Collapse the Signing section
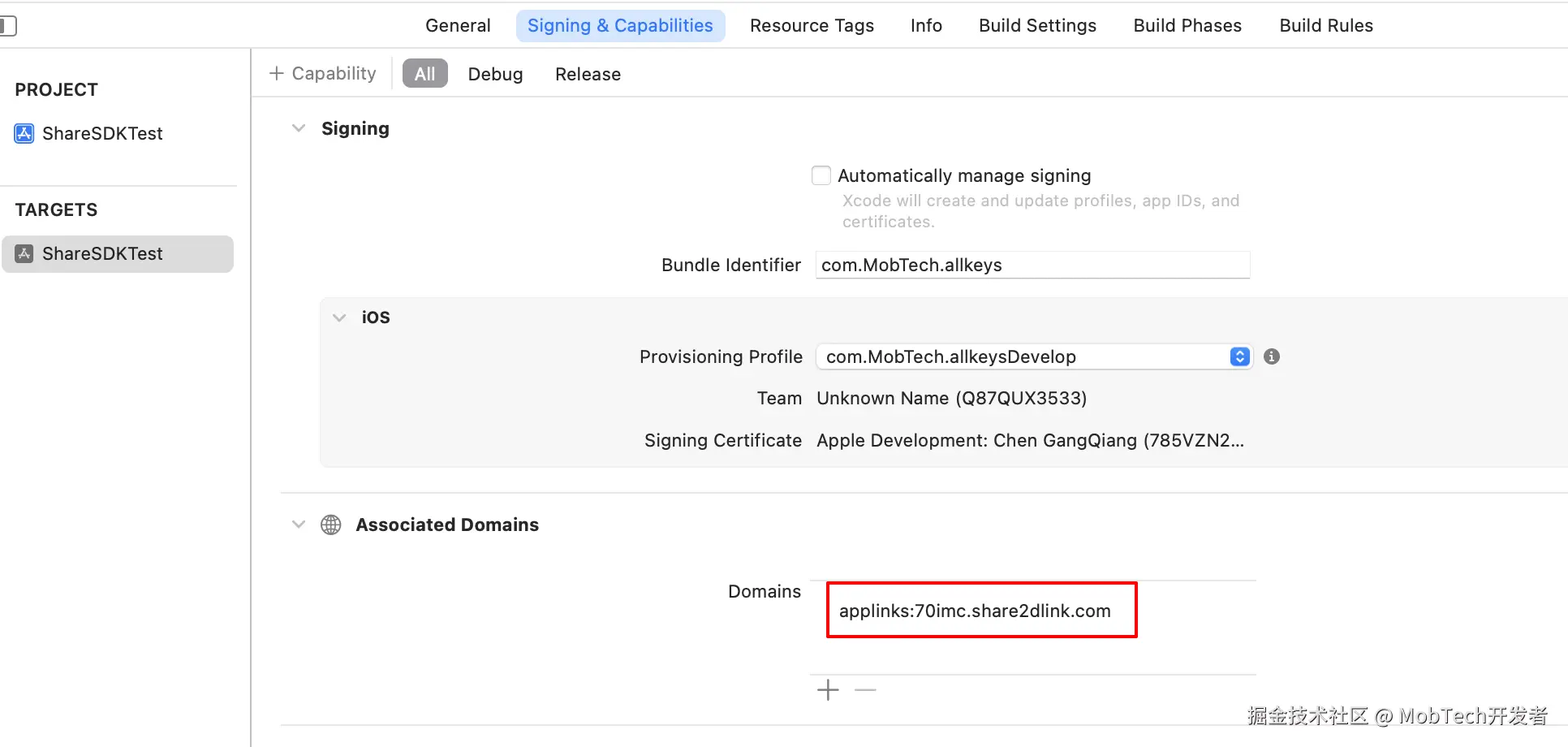1568x747 pixels. 299,128
